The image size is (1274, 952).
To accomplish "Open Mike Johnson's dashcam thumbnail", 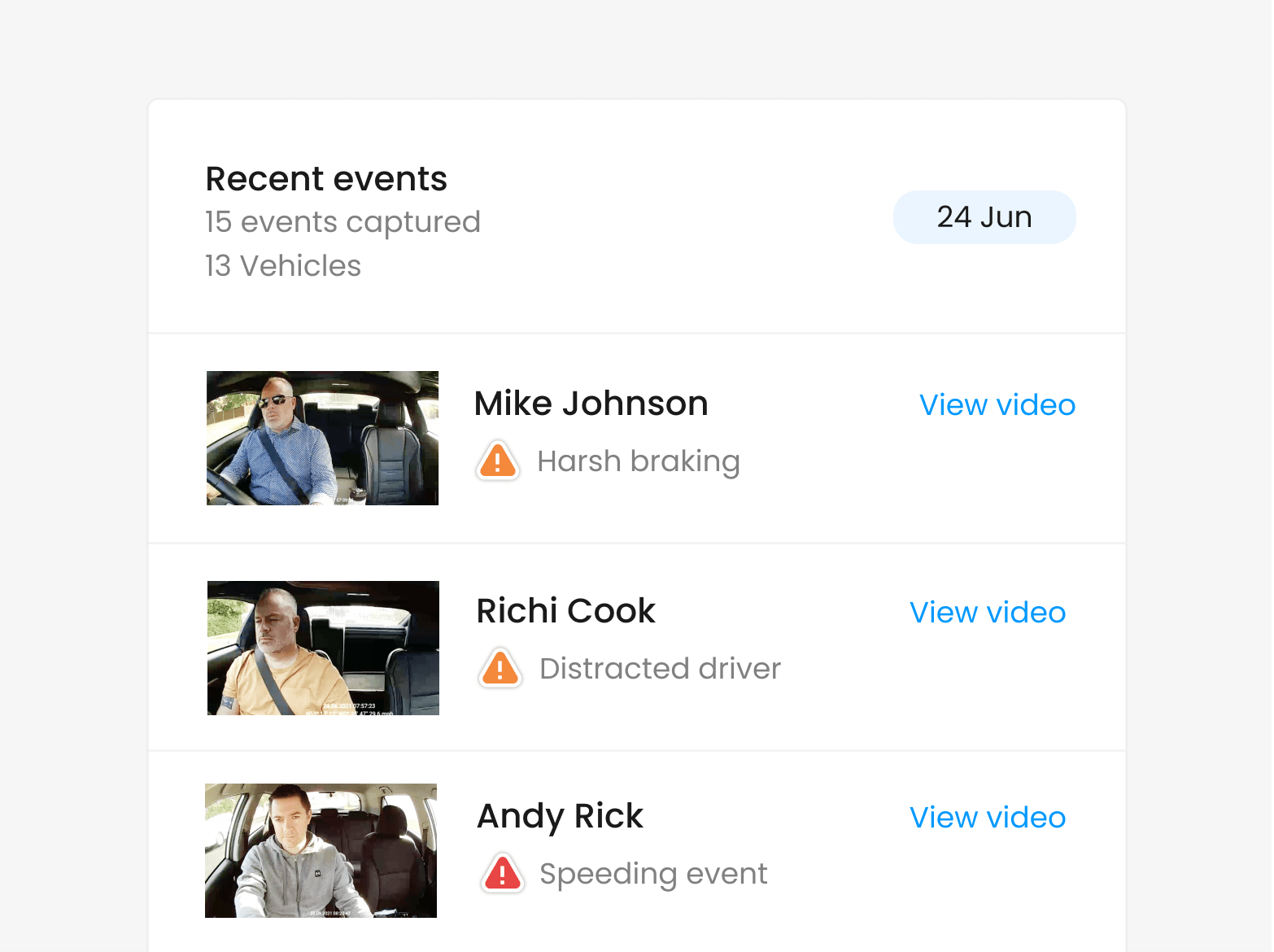I will click(322, 439).
